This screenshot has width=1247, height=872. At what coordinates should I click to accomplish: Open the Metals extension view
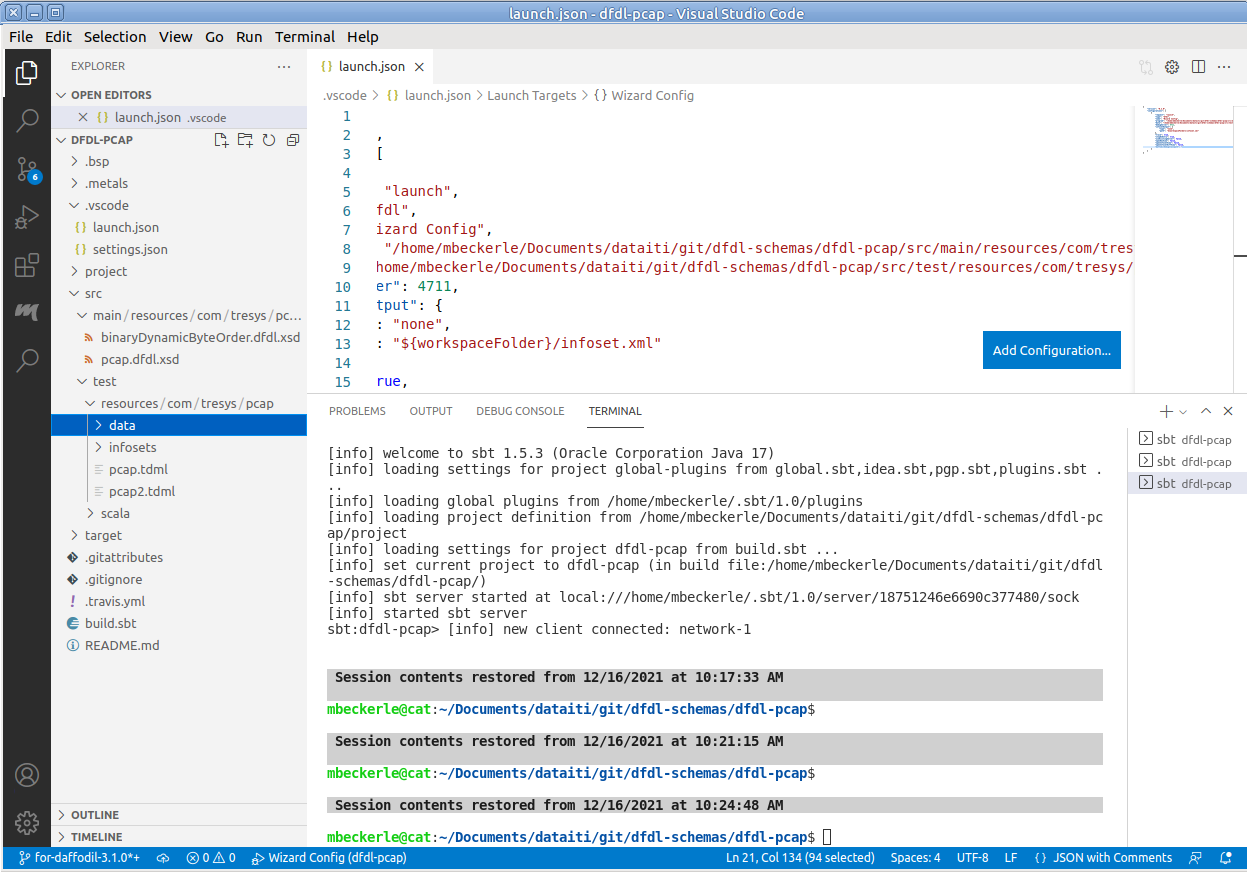[27, 312]
